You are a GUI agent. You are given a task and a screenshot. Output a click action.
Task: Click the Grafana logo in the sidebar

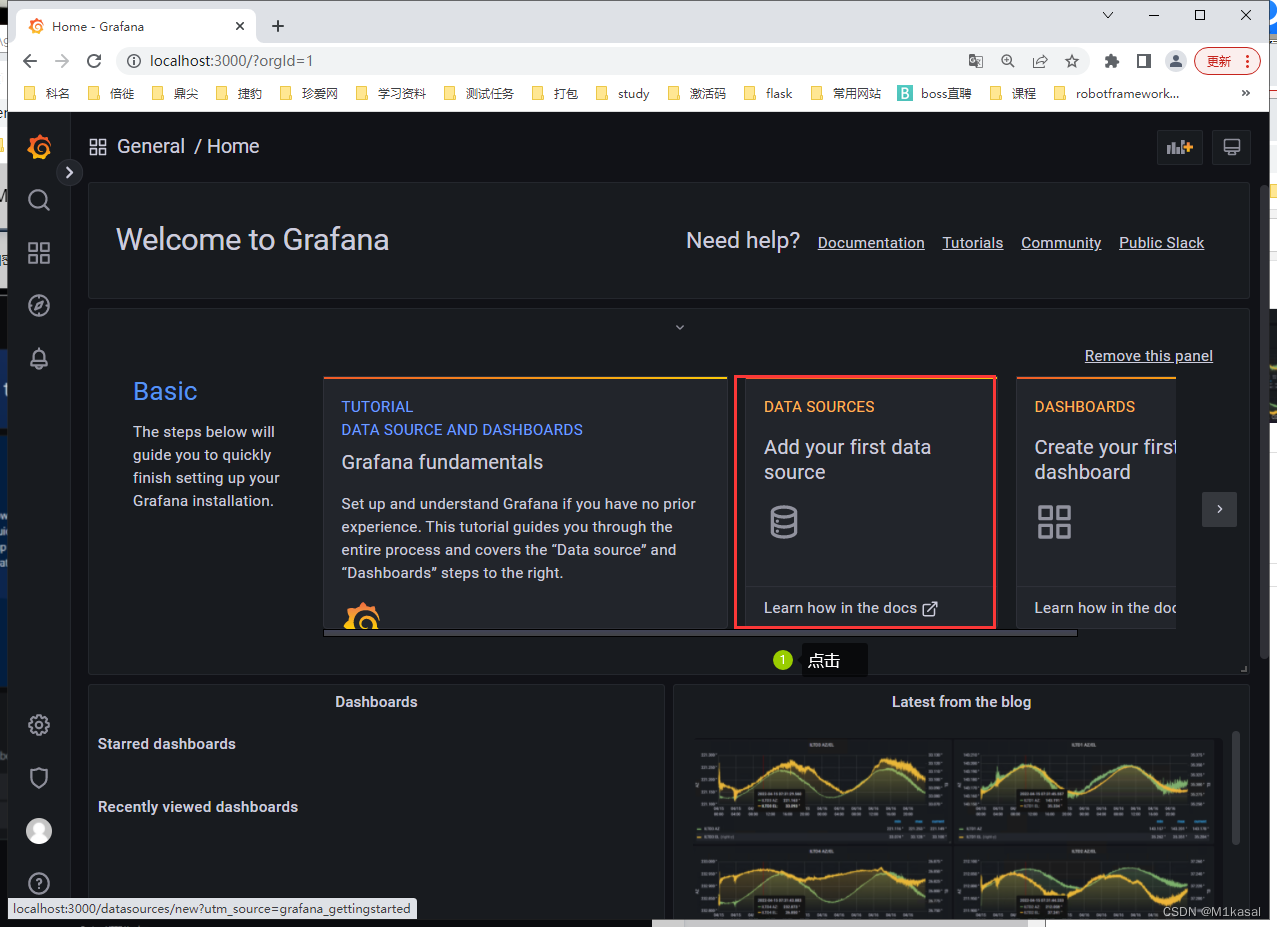pos(39,147)
